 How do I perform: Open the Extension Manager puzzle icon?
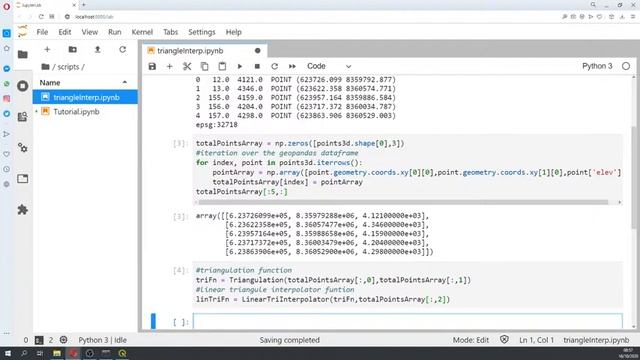point(23,210)
